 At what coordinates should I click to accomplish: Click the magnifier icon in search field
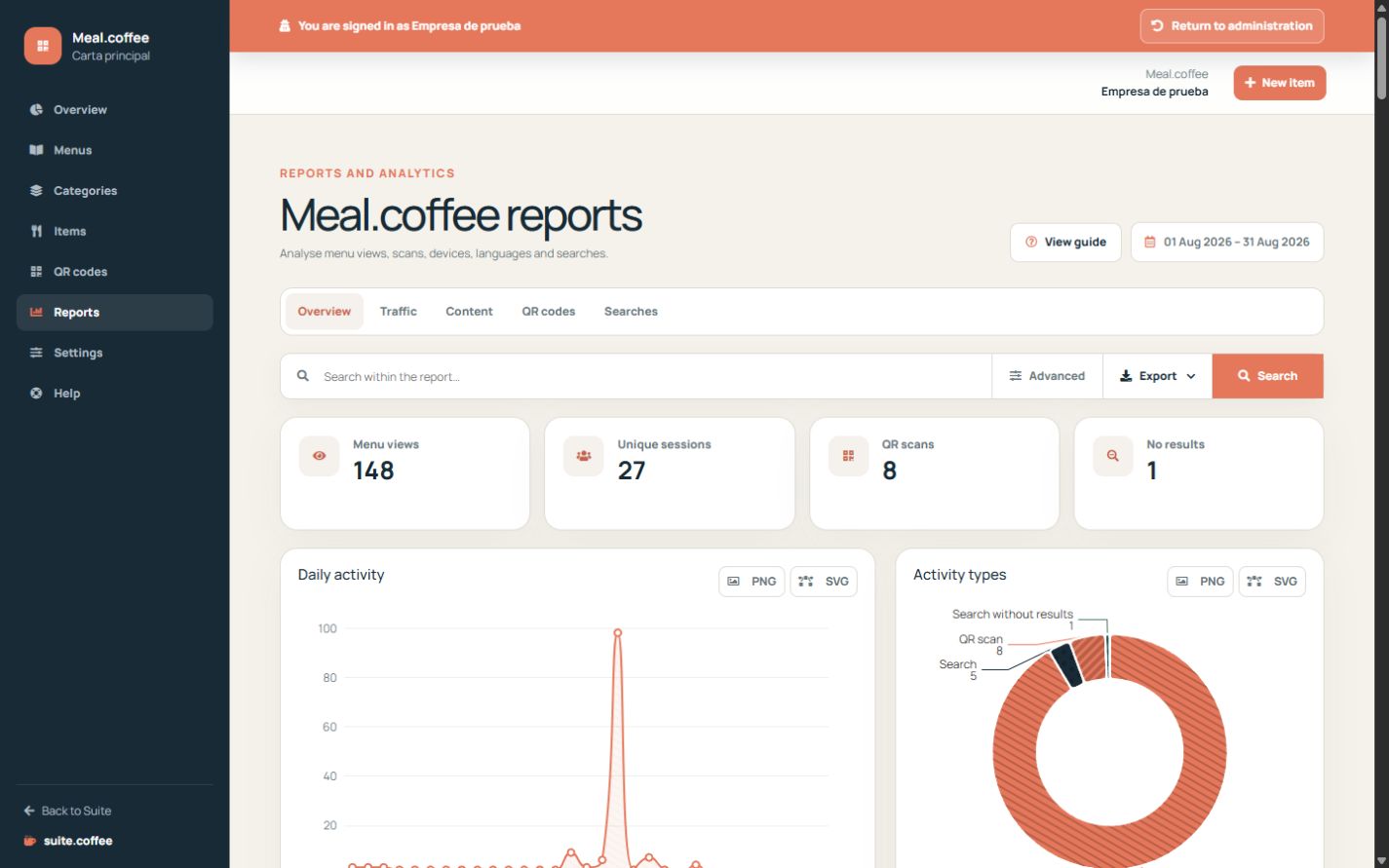point(303,376)
